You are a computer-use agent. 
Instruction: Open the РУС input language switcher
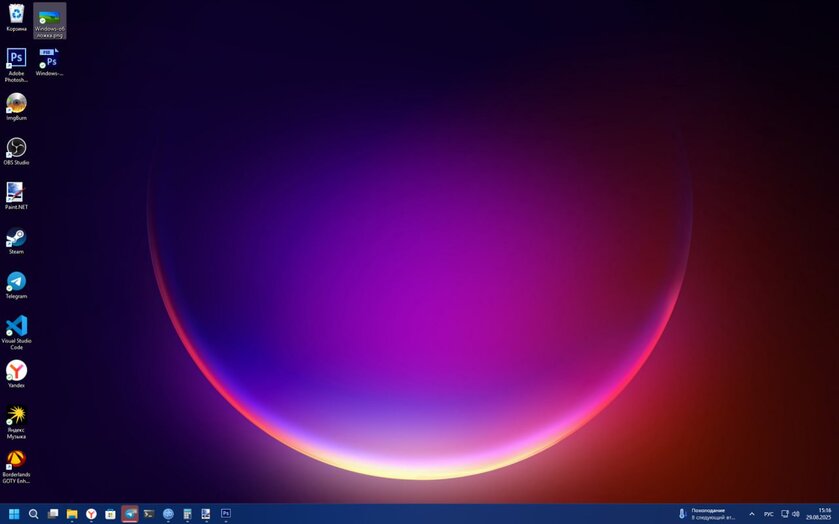click(768, 514)
